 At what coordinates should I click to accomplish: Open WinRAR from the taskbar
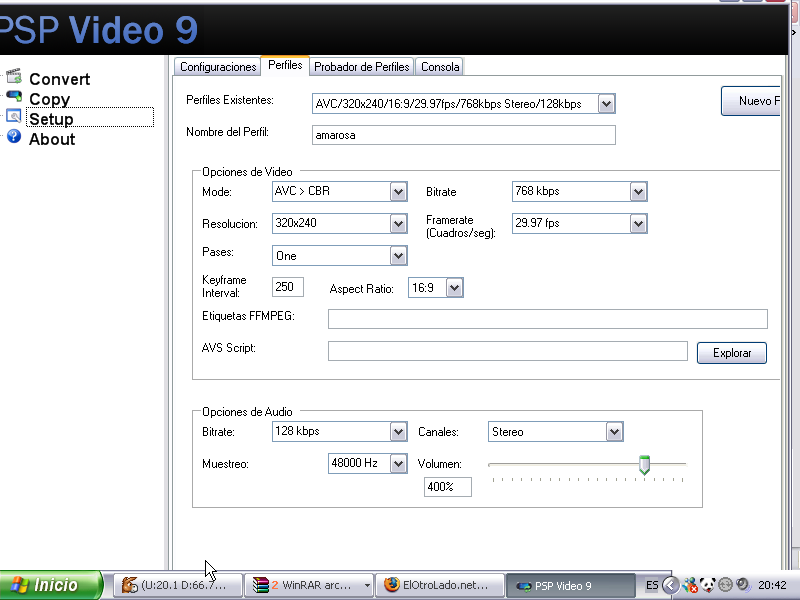(311, 585)
